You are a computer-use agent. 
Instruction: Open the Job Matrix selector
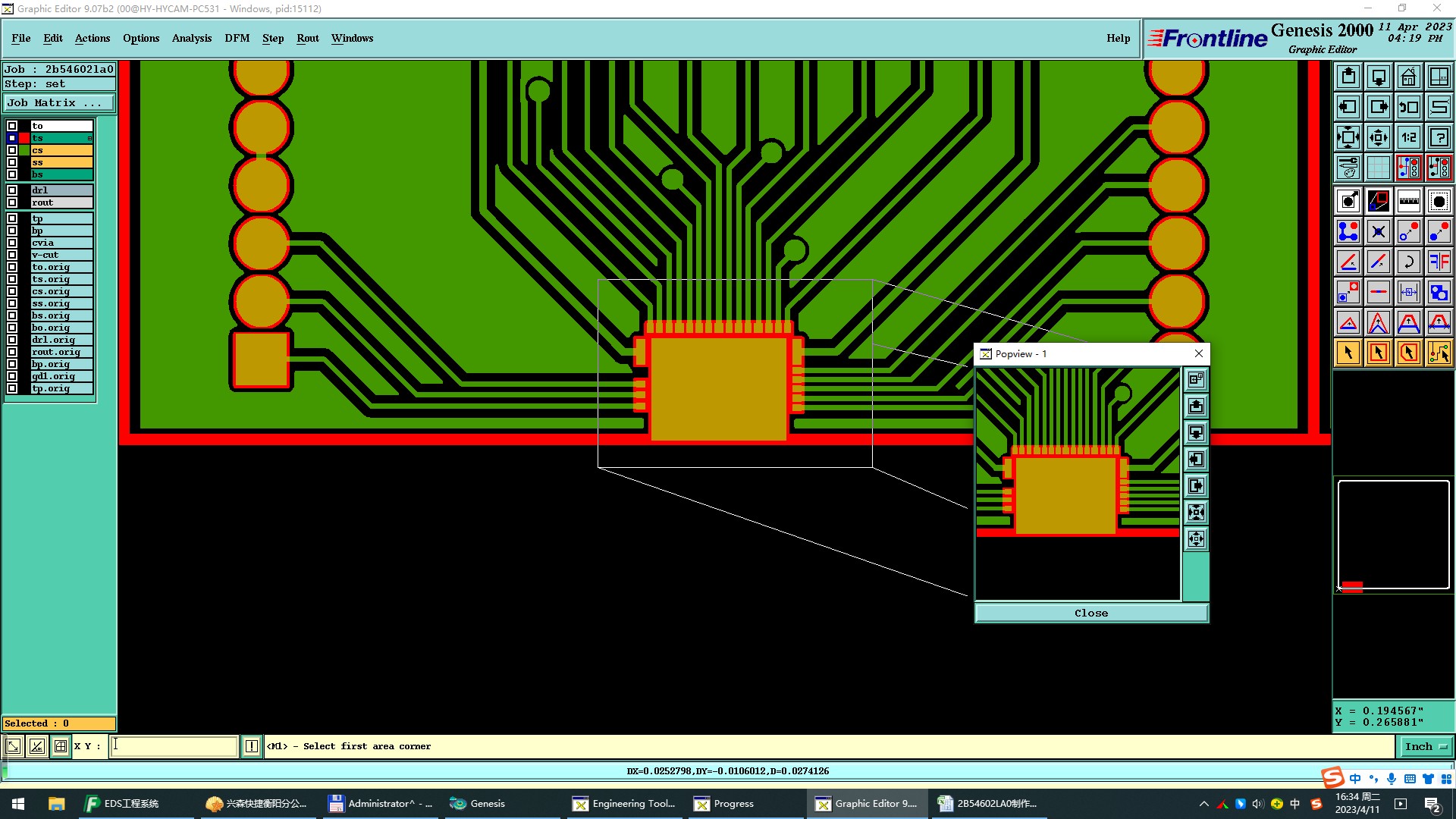59,102
